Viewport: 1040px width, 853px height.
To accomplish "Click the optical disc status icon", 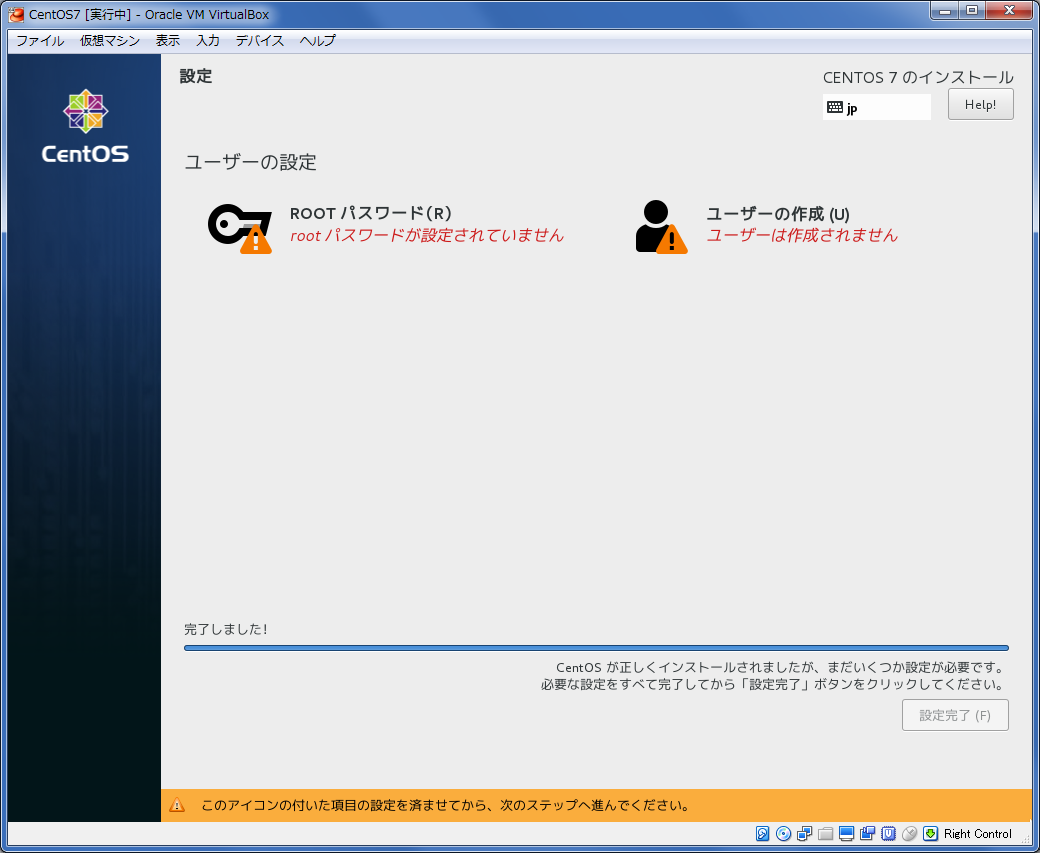I will (x=784, y=834).
